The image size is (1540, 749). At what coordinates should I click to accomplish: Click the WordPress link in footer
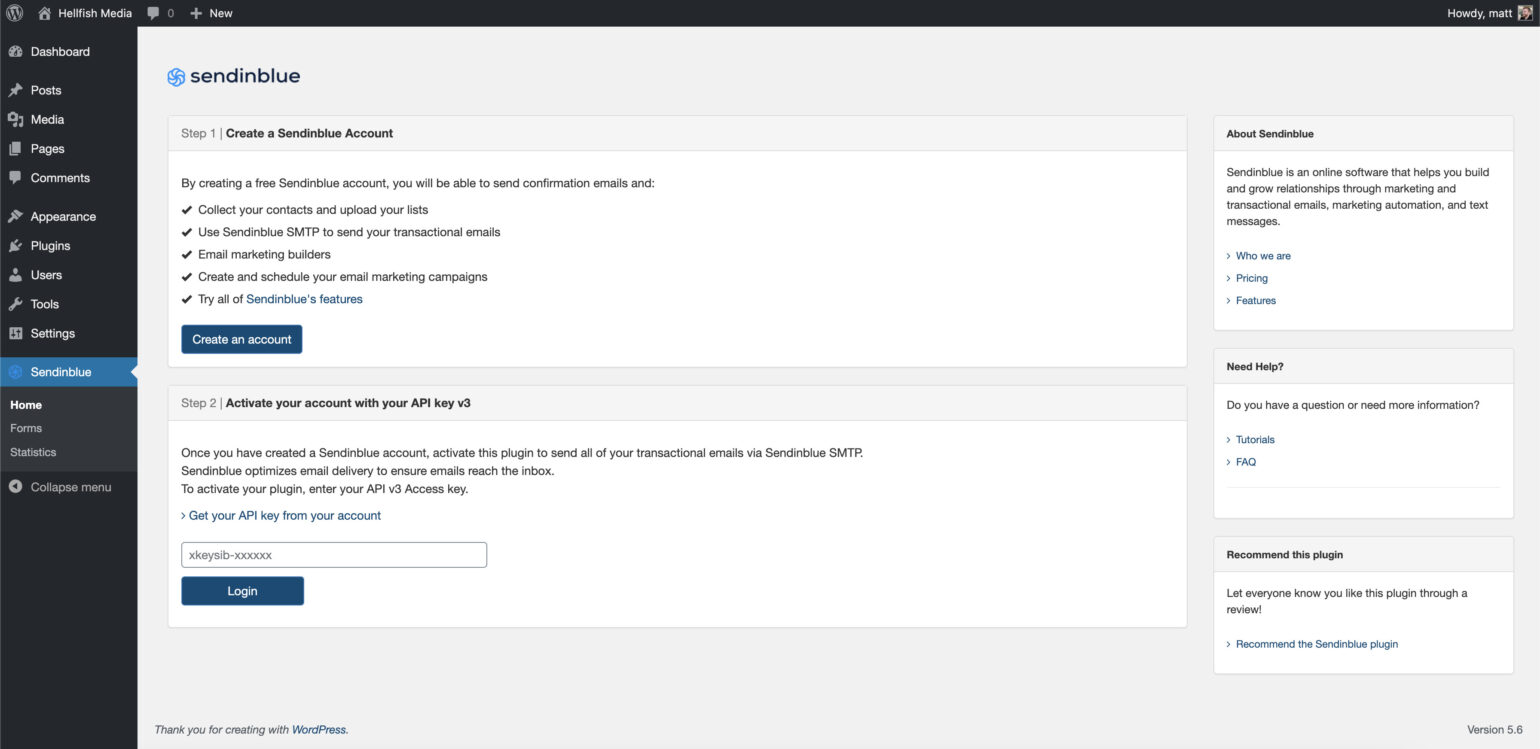tap(319, 730)
